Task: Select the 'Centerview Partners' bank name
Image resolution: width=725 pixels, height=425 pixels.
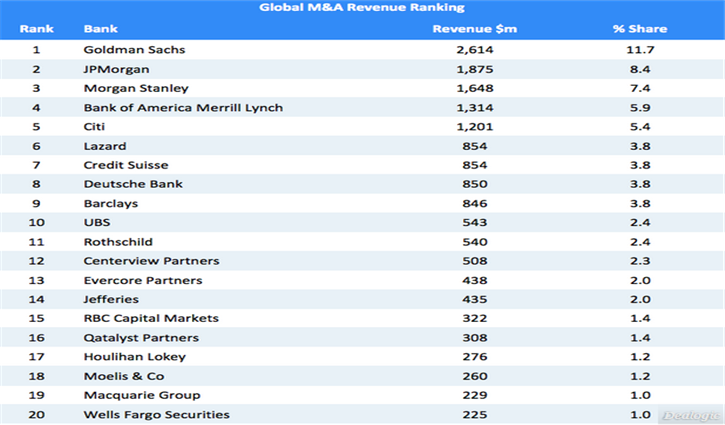Action: click(151, 261)
